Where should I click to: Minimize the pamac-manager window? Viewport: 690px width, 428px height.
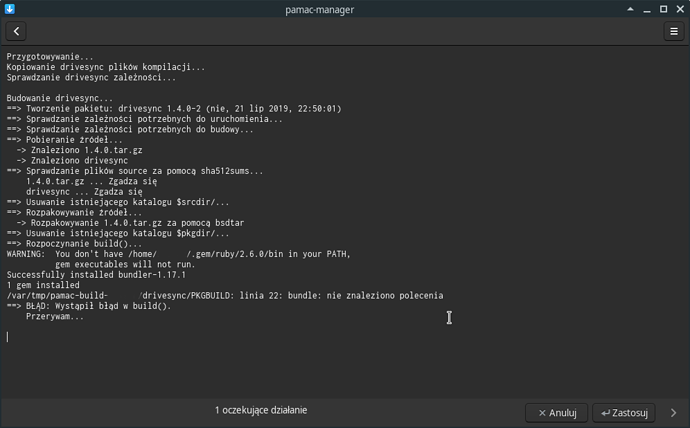(x=647, y=9)
